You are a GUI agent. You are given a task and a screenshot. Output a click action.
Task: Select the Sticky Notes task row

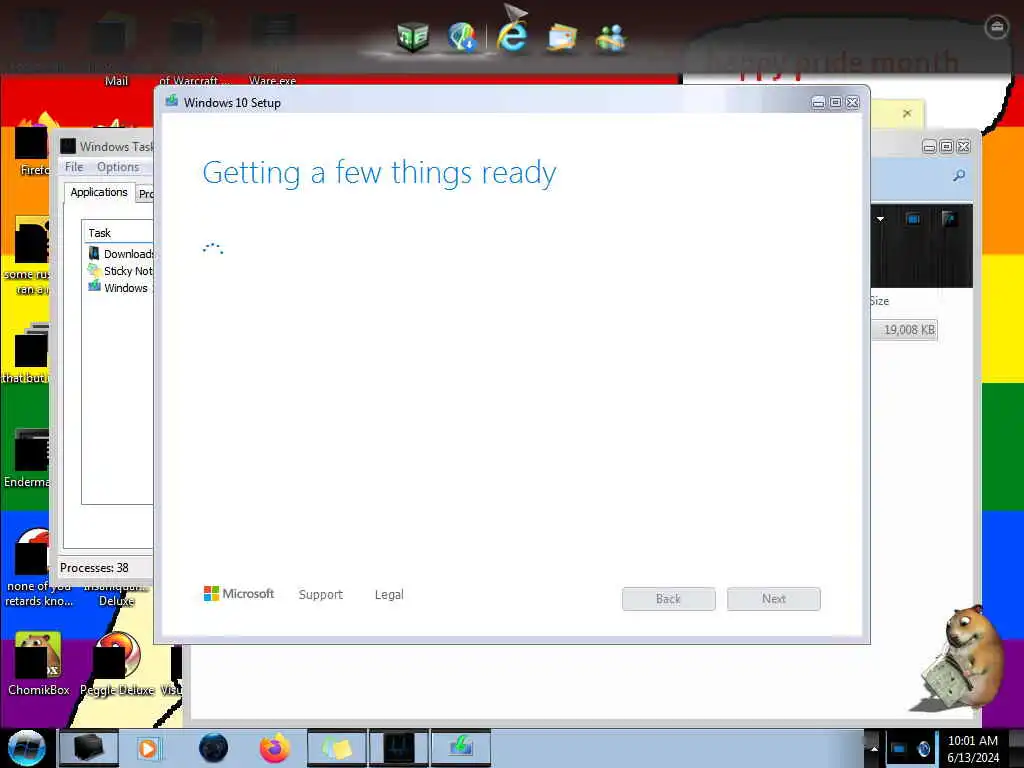pyautogui.click(x=121, y=270)
